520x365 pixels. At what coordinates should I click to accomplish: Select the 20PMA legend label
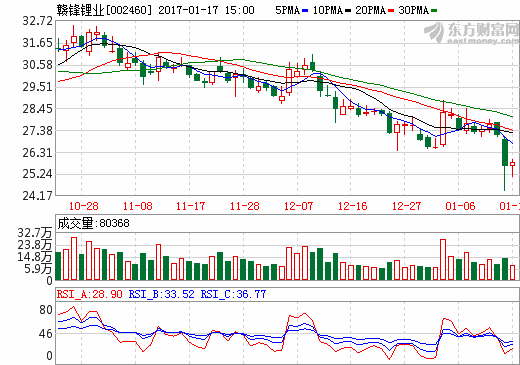[371, 11]
